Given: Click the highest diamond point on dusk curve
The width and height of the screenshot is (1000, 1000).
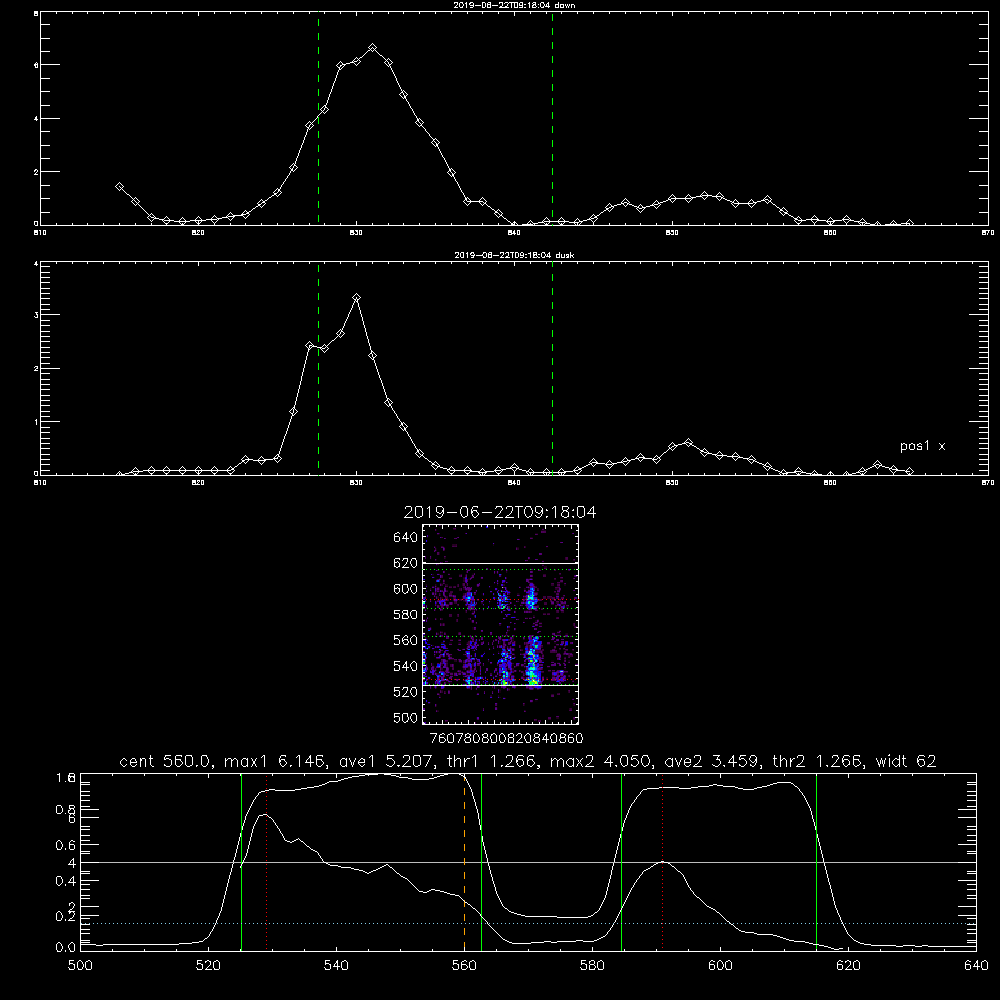Looking at the screenshot, I should pyautogui.click(x=357, y=298).
